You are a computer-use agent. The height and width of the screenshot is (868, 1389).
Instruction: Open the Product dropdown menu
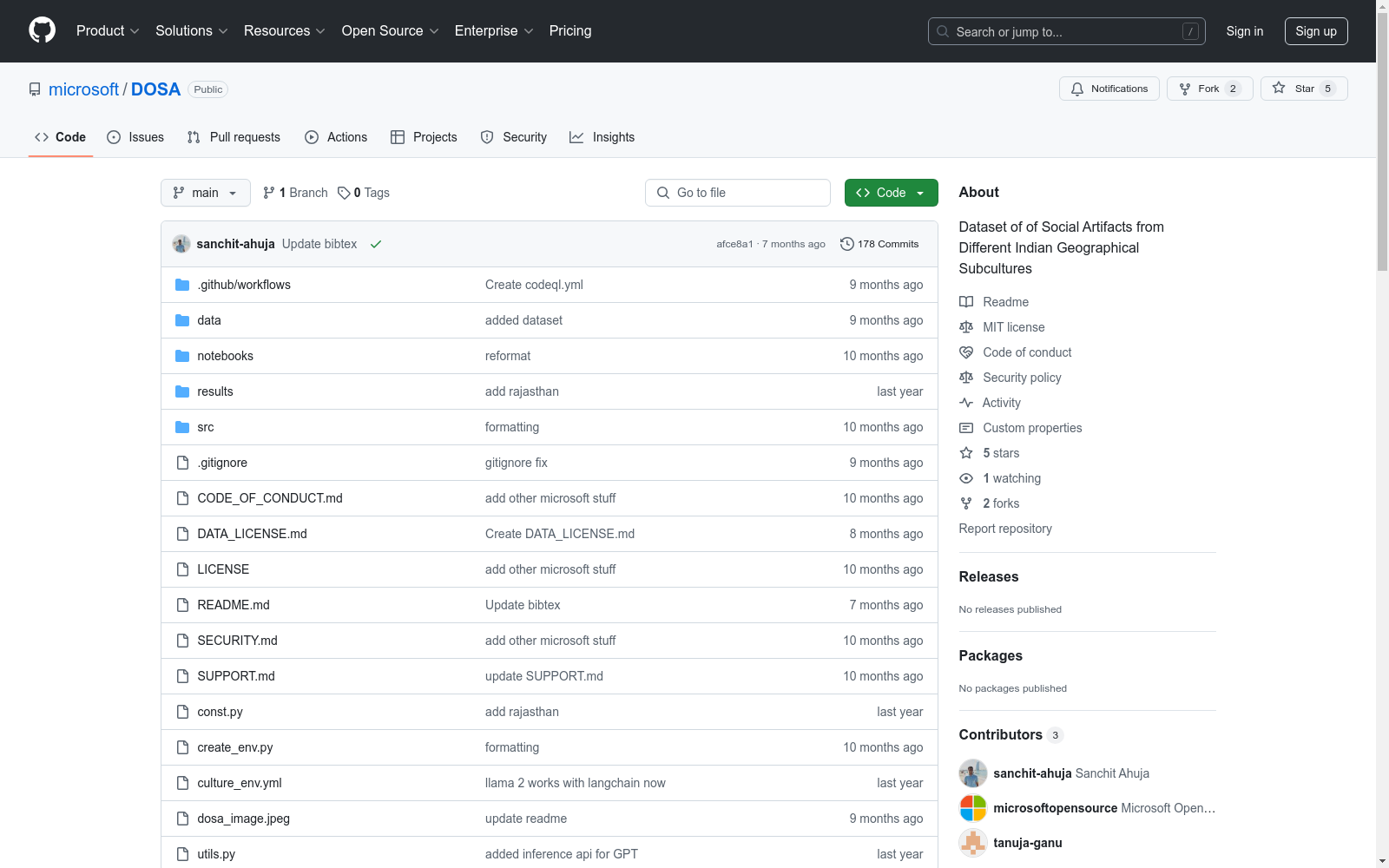coord(108,31)
